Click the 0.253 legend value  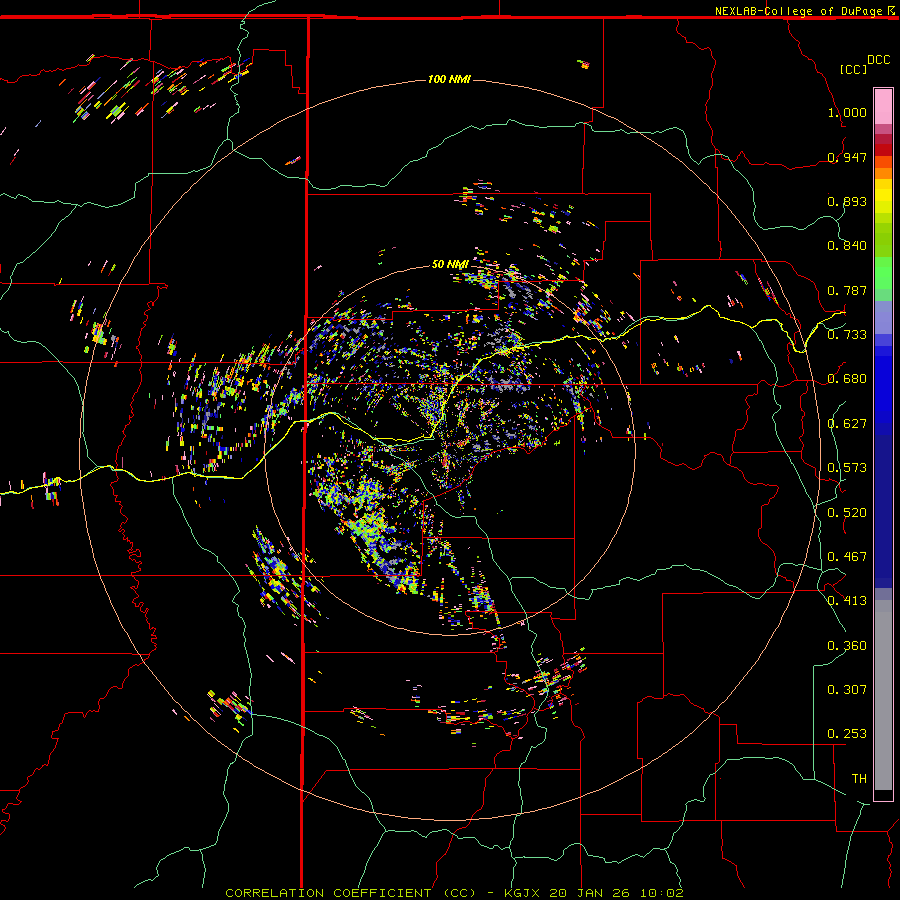(847, 734)
